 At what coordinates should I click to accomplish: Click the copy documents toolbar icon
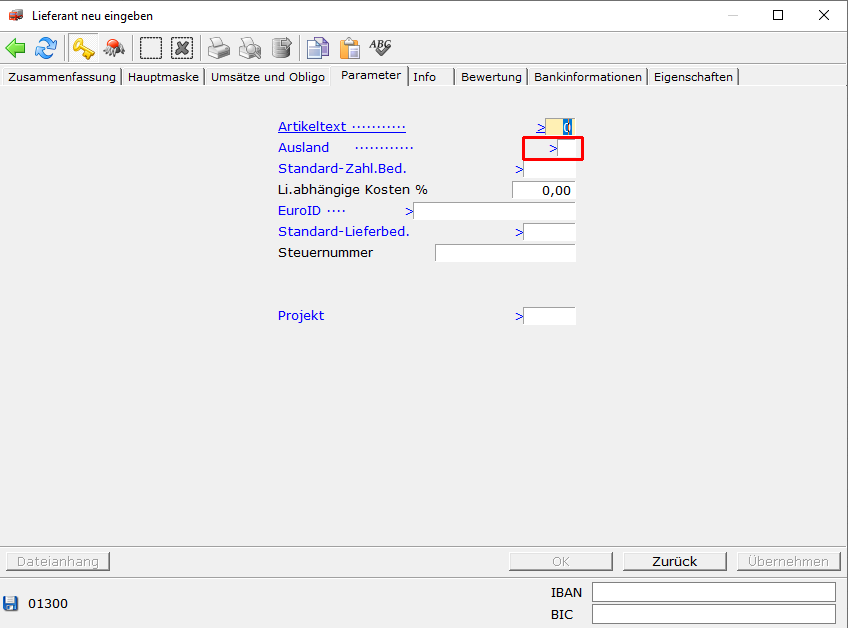coord(318,48)
